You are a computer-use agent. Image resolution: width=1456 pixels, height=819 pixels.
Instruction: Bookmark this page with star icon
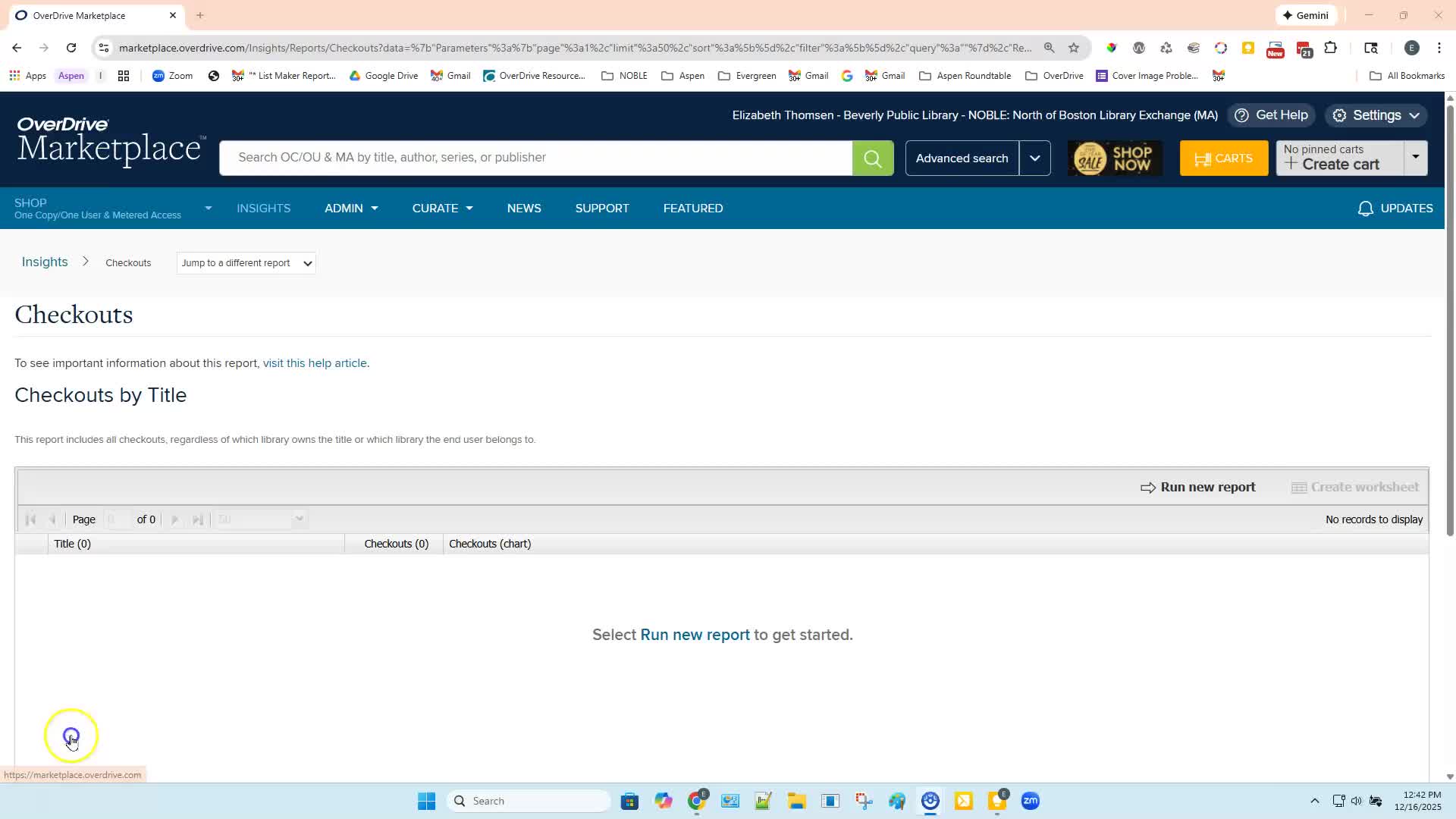click(x=1073, y=48)
